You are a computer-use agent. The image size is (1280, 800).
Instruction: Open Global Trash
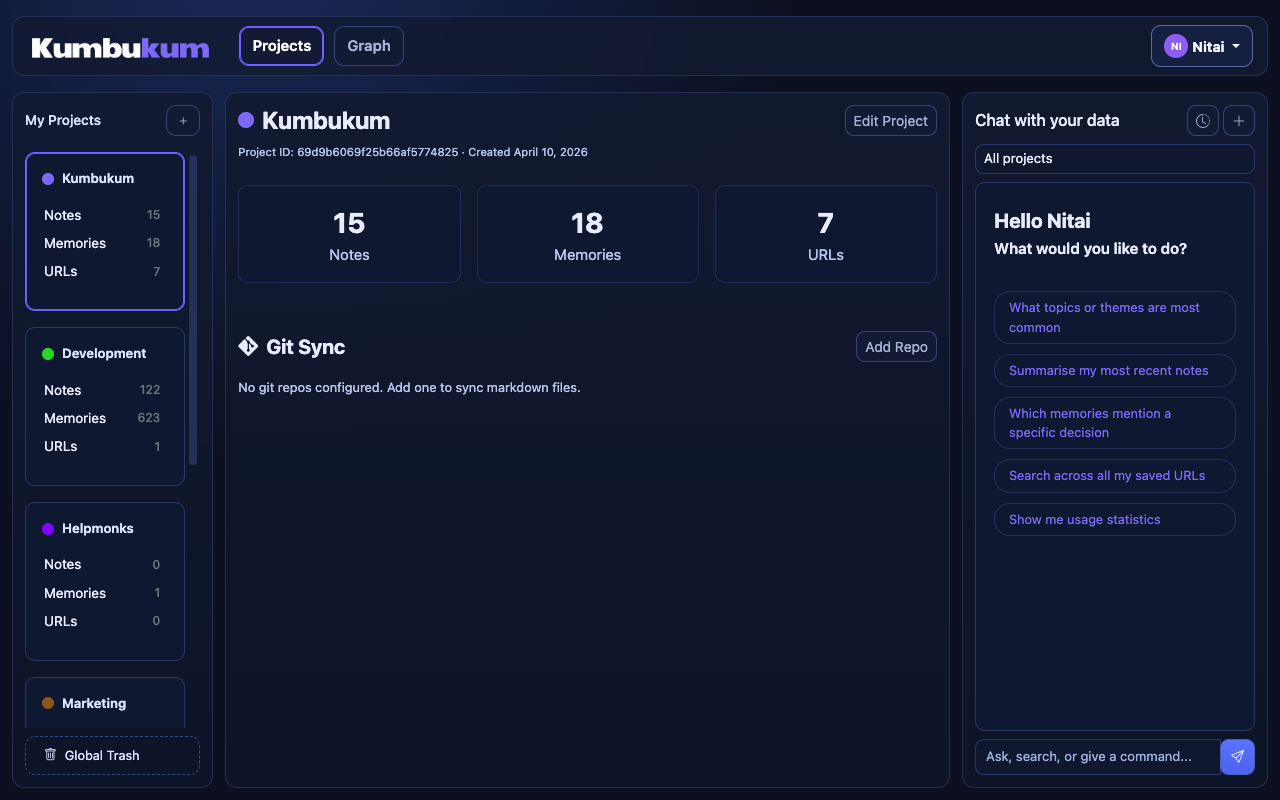coord(112,755)
